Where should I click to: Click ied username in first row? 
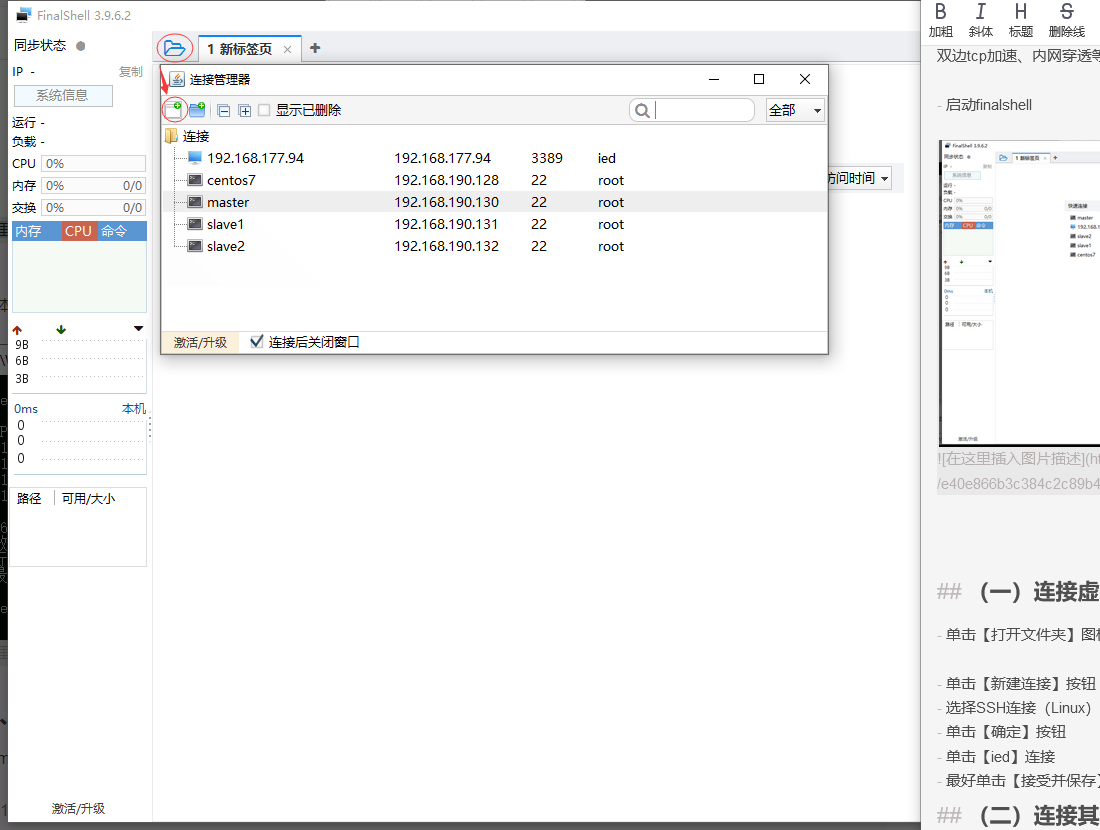pos(607,158)
